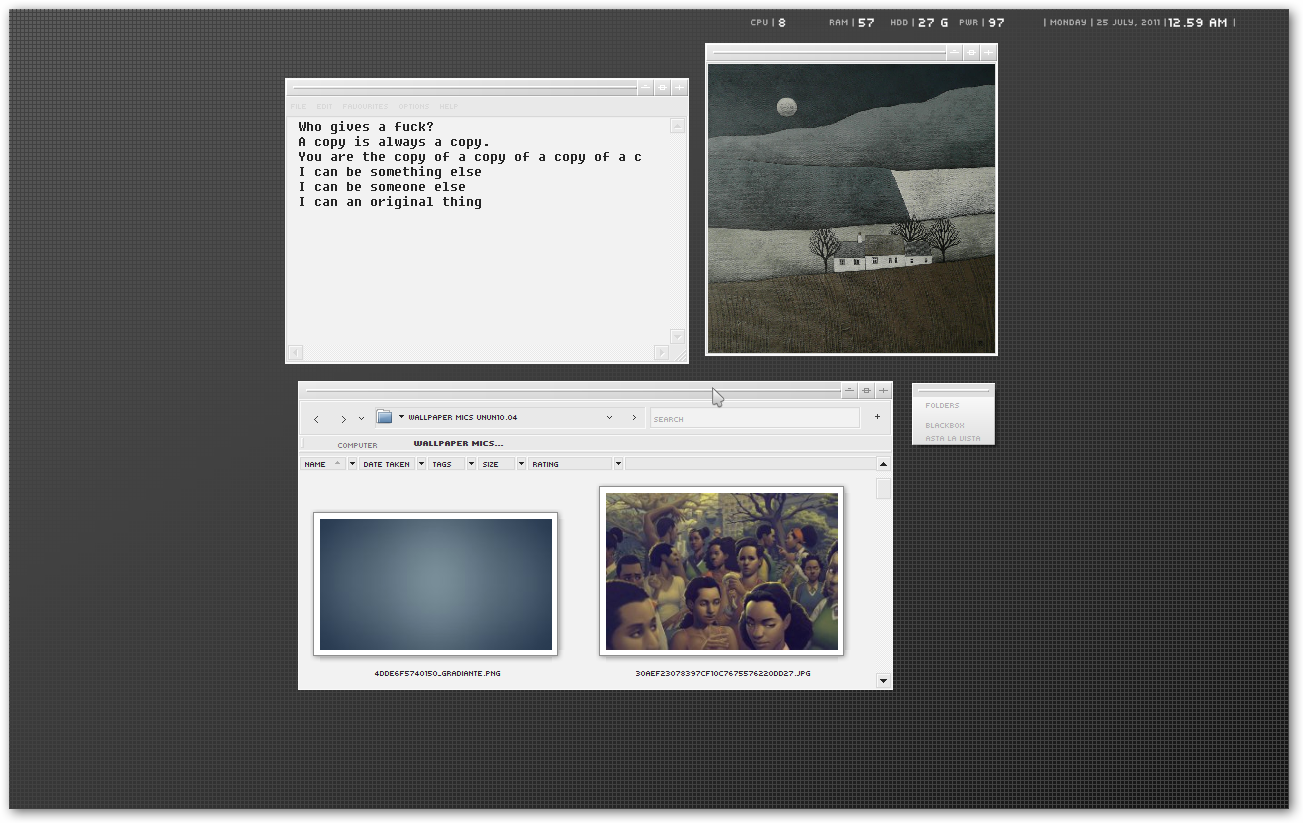Open the SIZE column filter dropdown
Viewport: 1303px width, 823px height.
(521, 464)
